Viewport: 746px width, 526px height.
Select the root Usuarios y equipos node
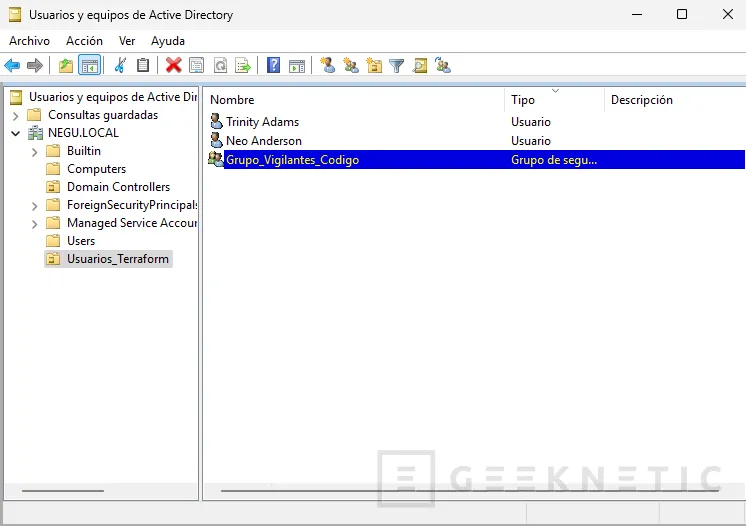click(113, 97)
